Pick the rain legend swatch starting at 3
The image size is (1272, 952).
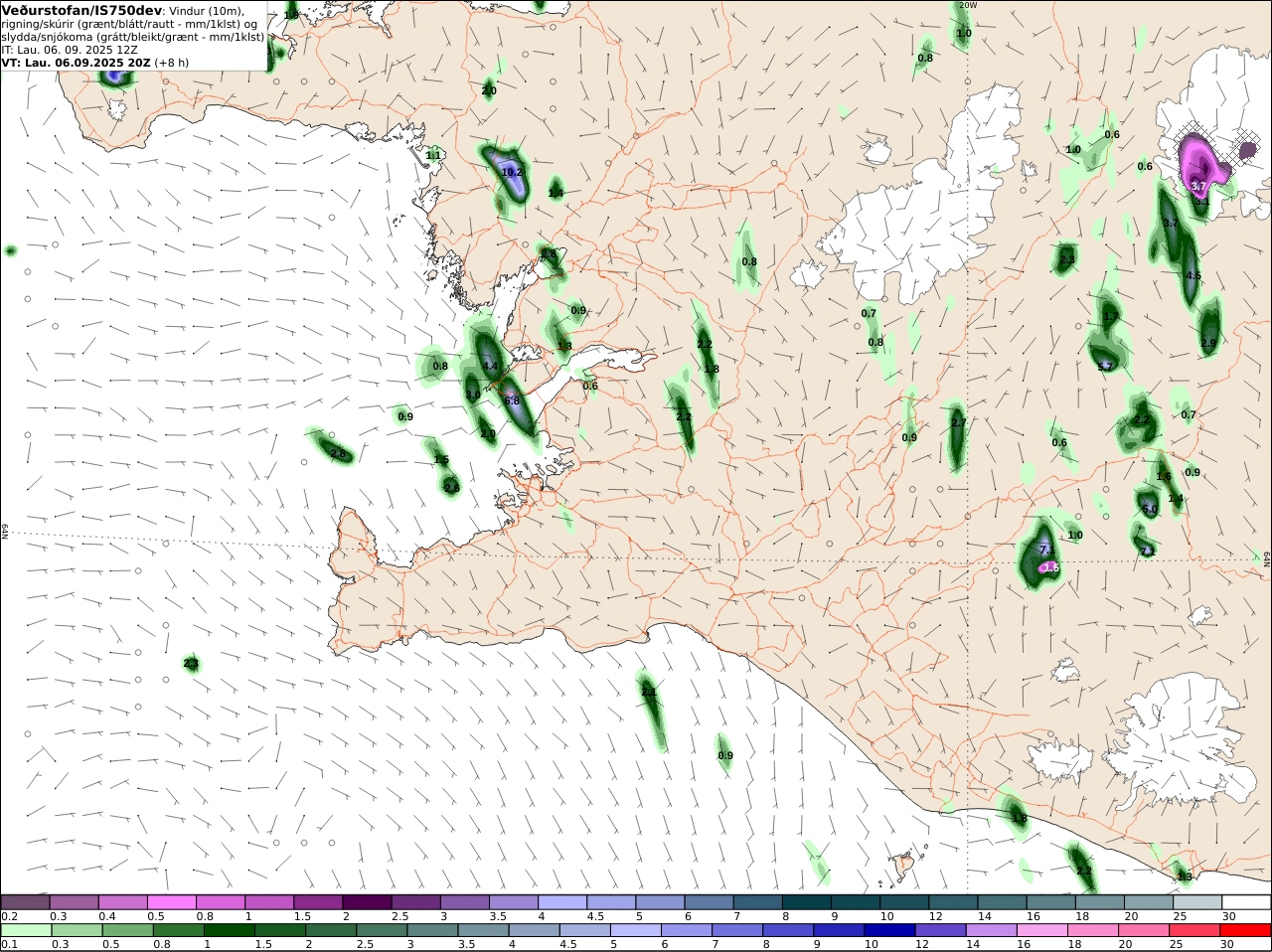[432, 930]
